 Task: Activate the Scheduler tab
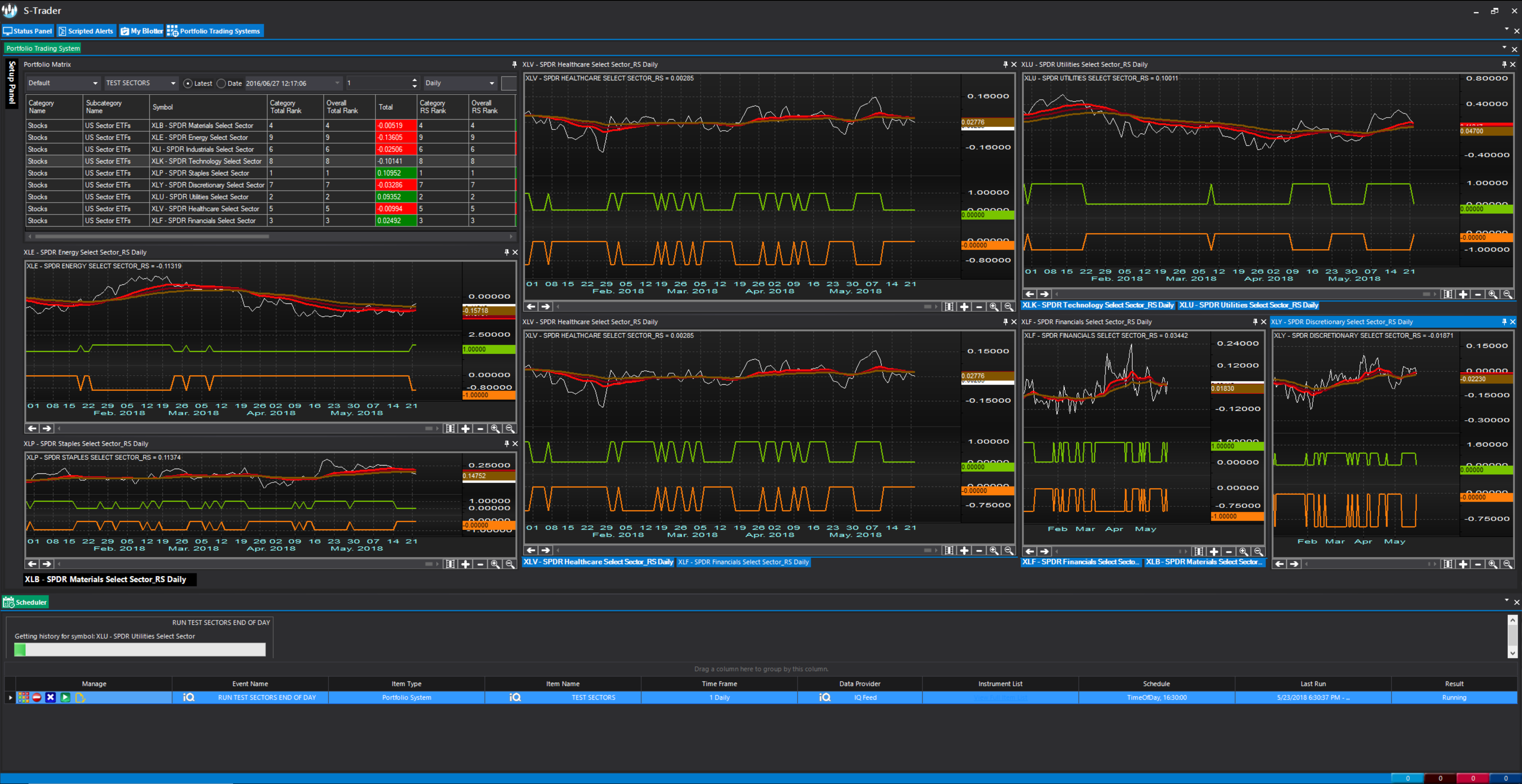click(25, 602)
